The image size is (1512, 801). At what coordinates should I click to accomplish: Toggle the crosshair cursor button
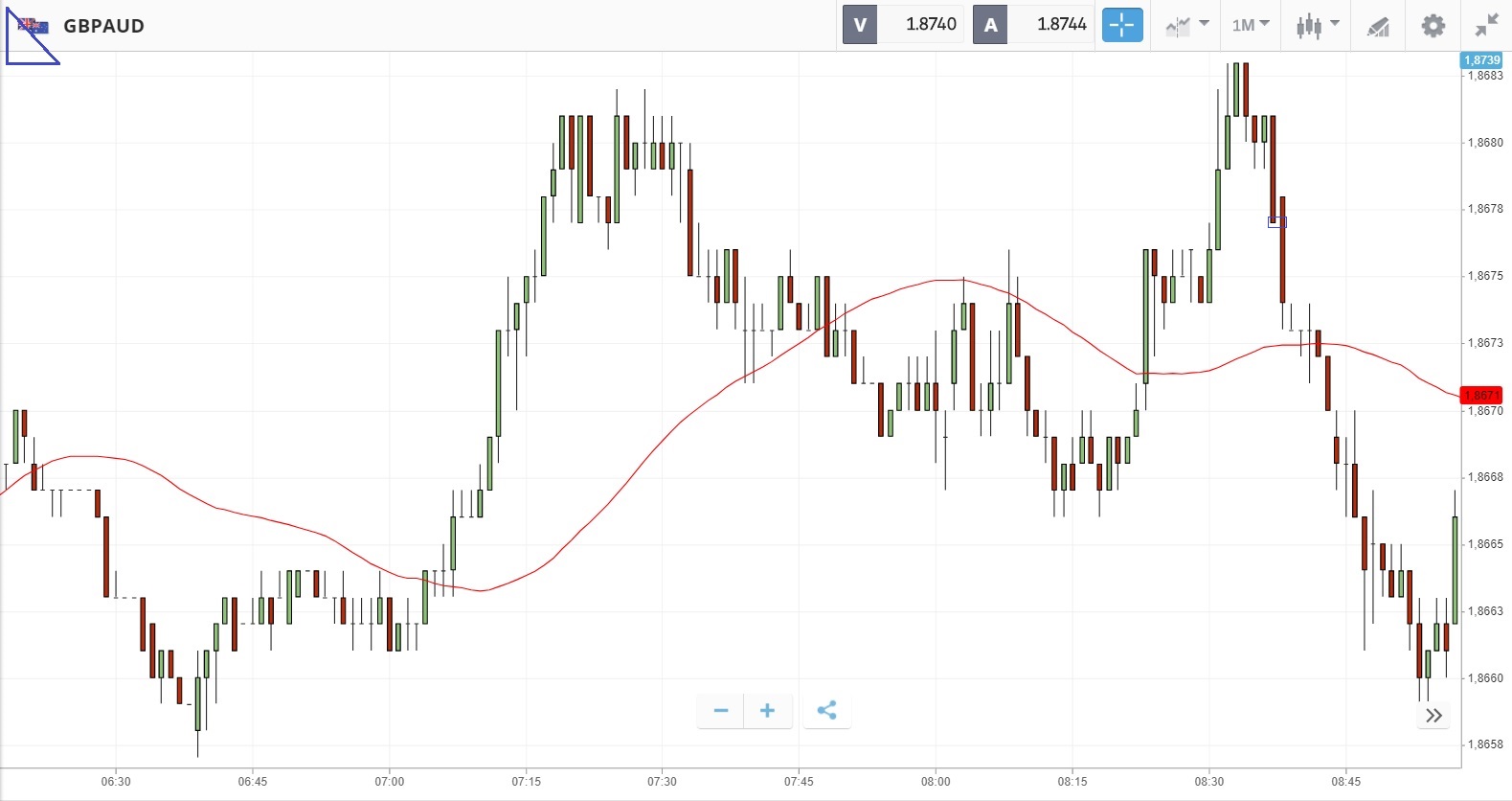click(x=1122, y=25)
